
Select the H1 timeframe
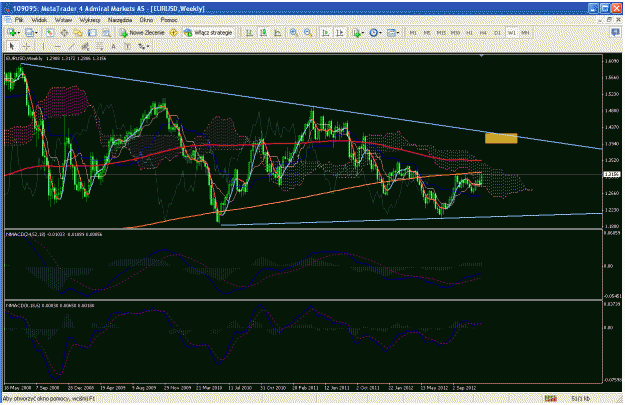470,33
